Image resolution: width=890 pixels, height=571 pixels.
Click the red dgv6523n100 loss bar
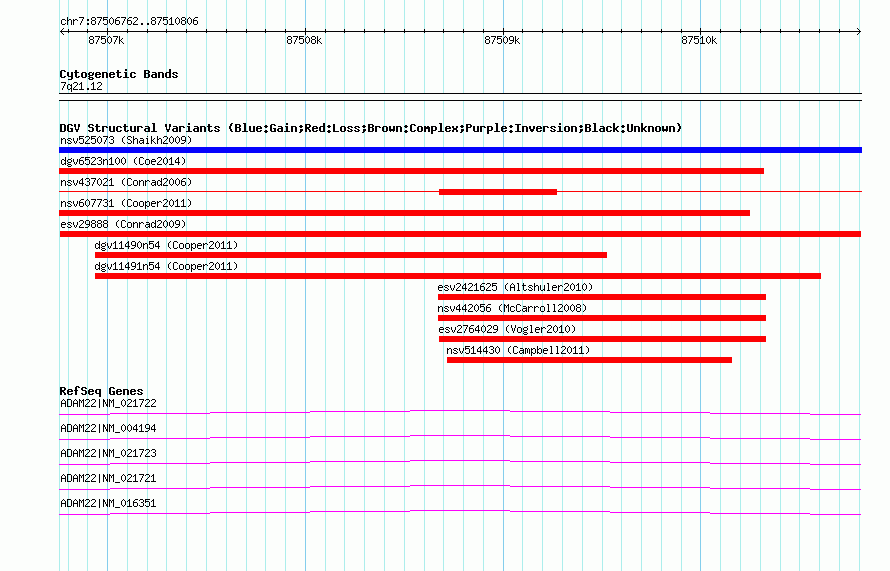(412, 171)
